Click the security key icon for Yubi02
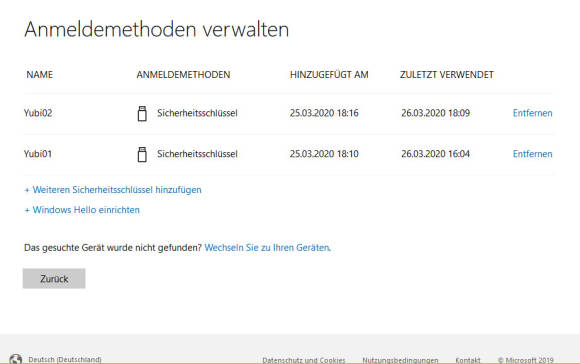The height and width of the screenshot is (364, 580). pyautogui.click(x=142, y=114)
